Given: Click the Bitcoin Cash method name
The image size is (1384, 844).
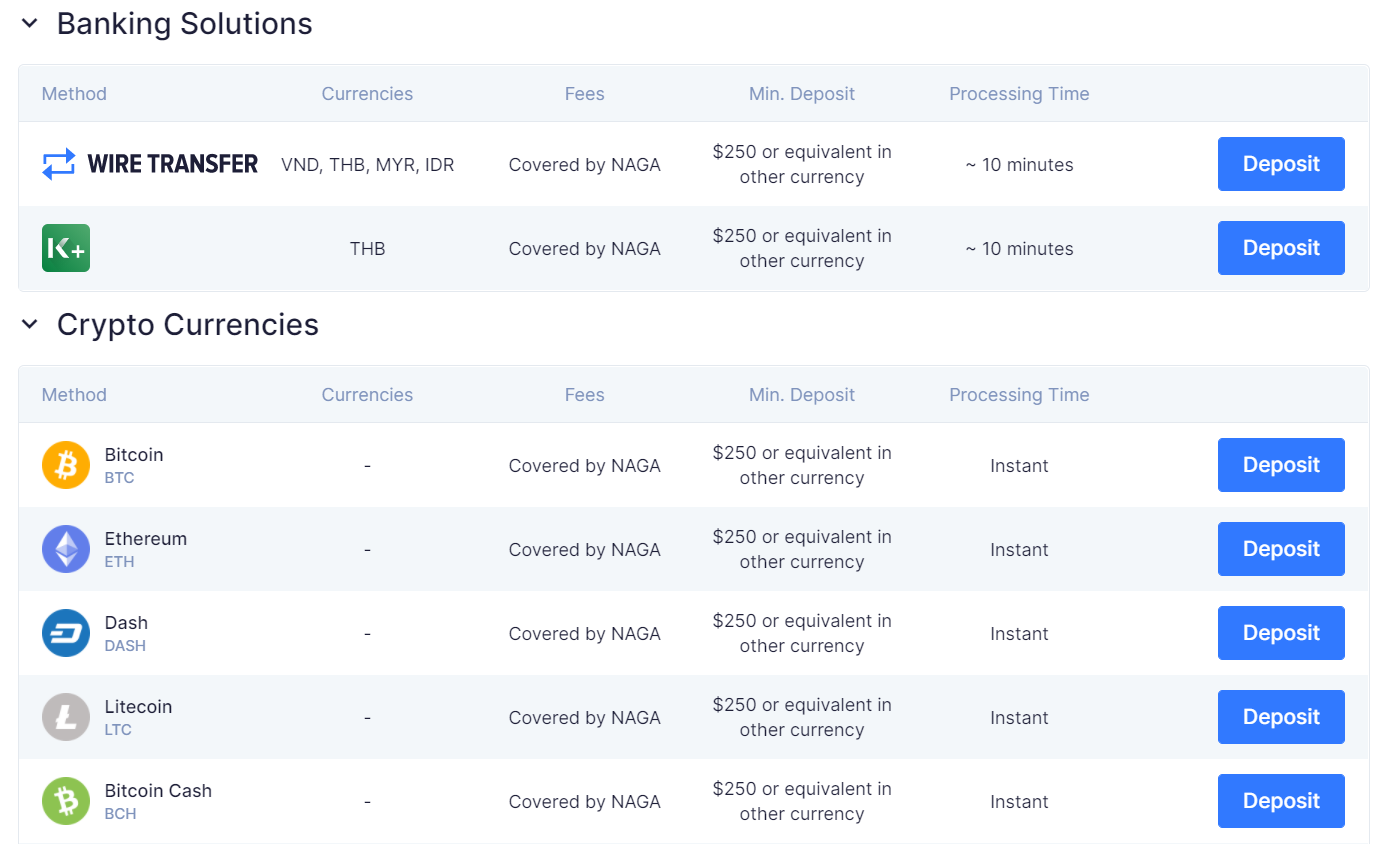Looking at the screenshot, I should coord(158,790).
